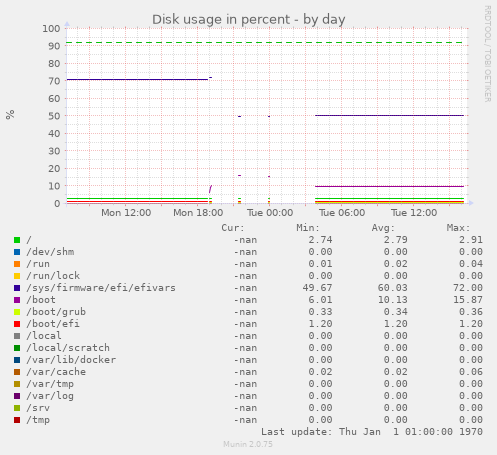Click the 'Mon 18:00' axis label

[198, 213]
